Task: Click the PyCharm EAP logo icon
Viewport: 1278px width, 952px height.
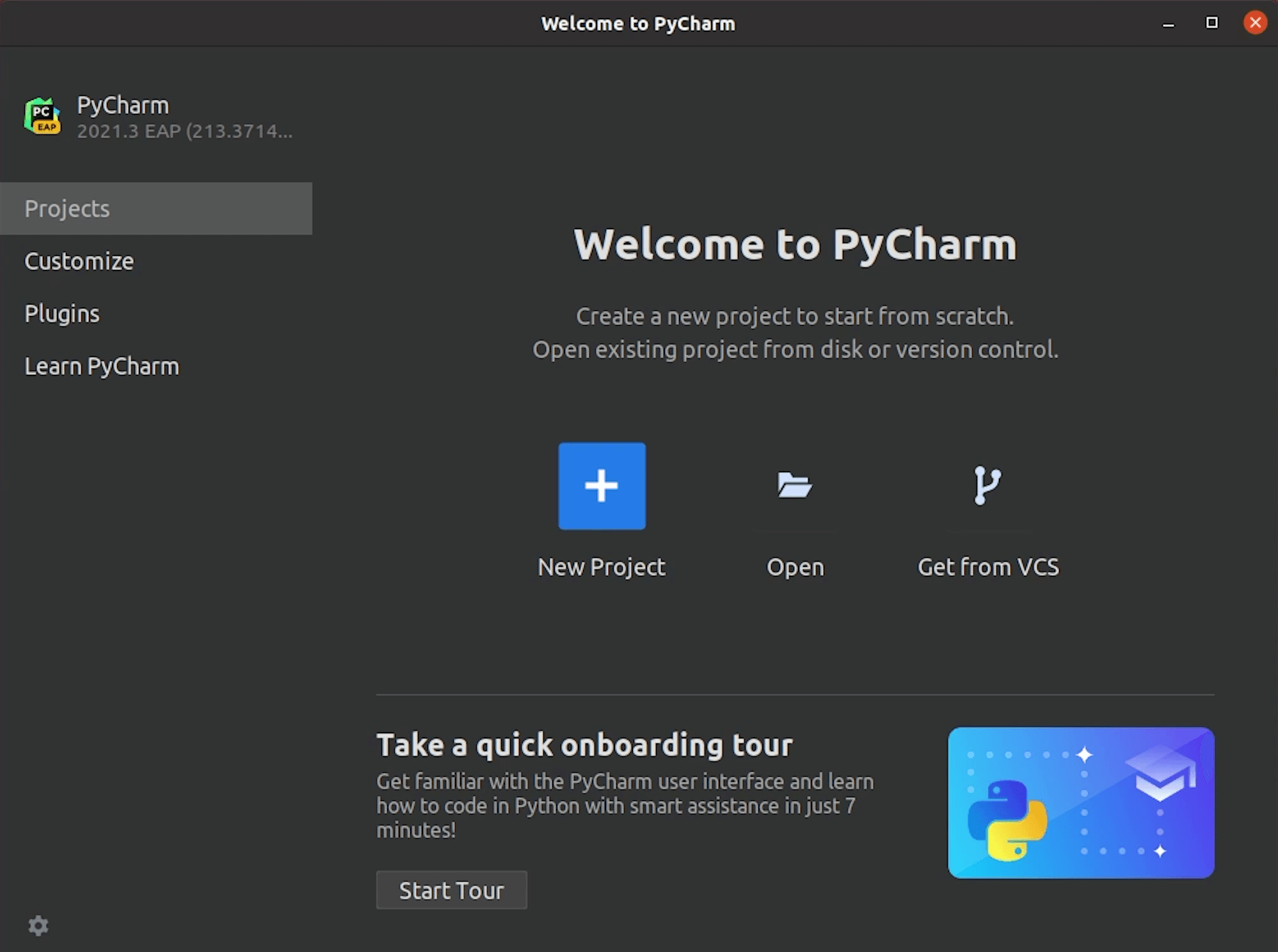Action: pos(42,116)
